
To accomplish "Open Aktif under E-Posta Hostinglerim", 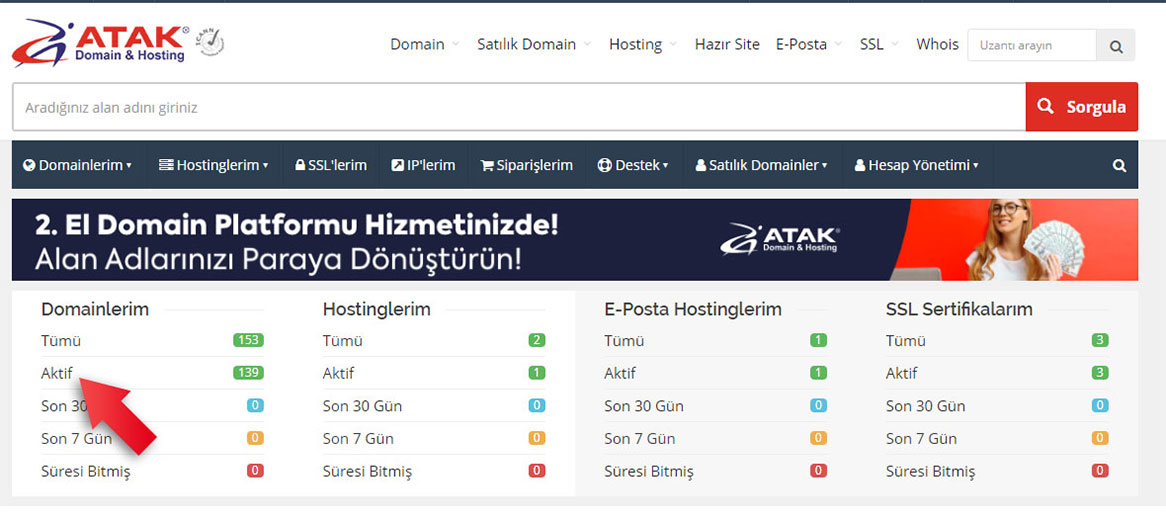I will [x=620, y=373].
